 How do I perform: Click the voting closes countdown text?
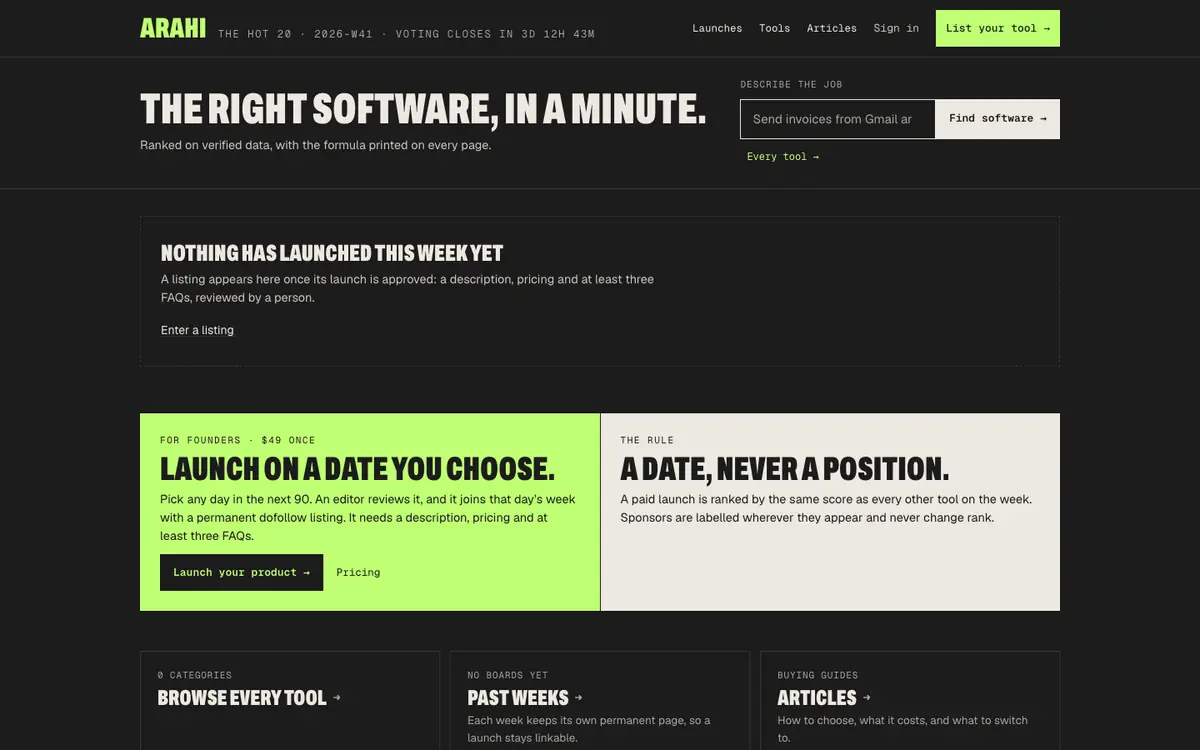coord(495,34)
